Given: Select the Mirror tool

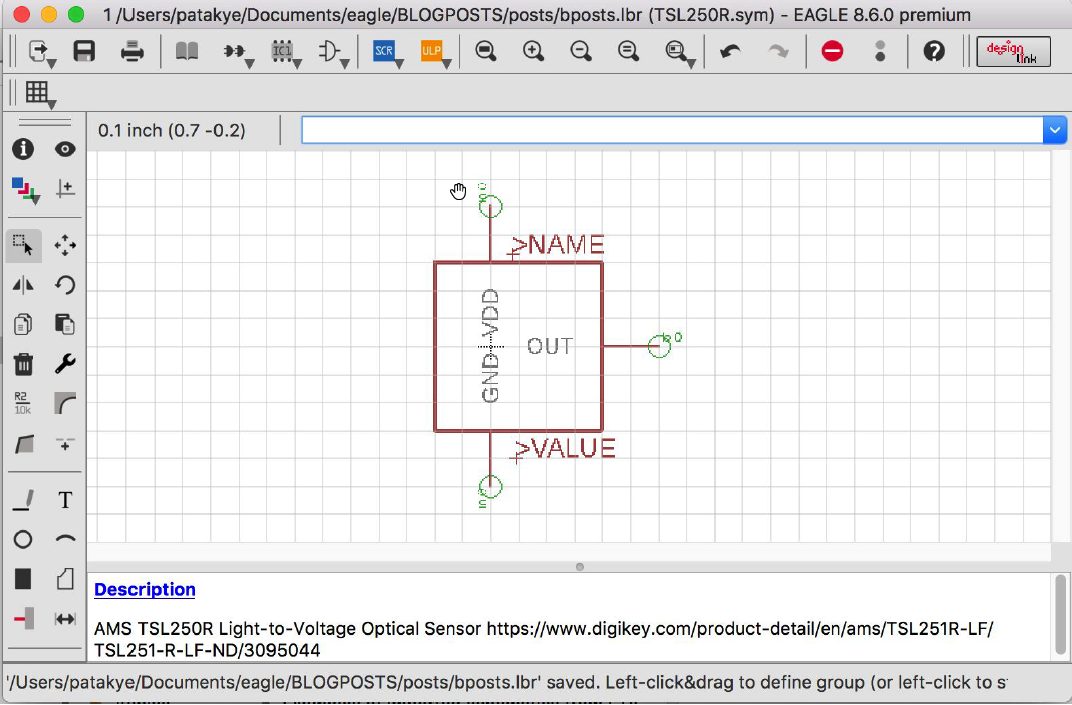Looking at the screenshot, I should [21, 285].
